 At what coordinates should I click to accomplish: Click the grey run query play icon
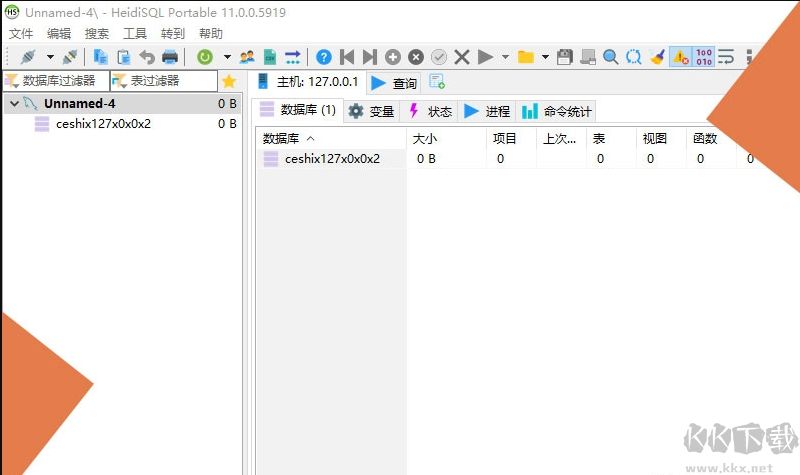[x=485, y=57]
